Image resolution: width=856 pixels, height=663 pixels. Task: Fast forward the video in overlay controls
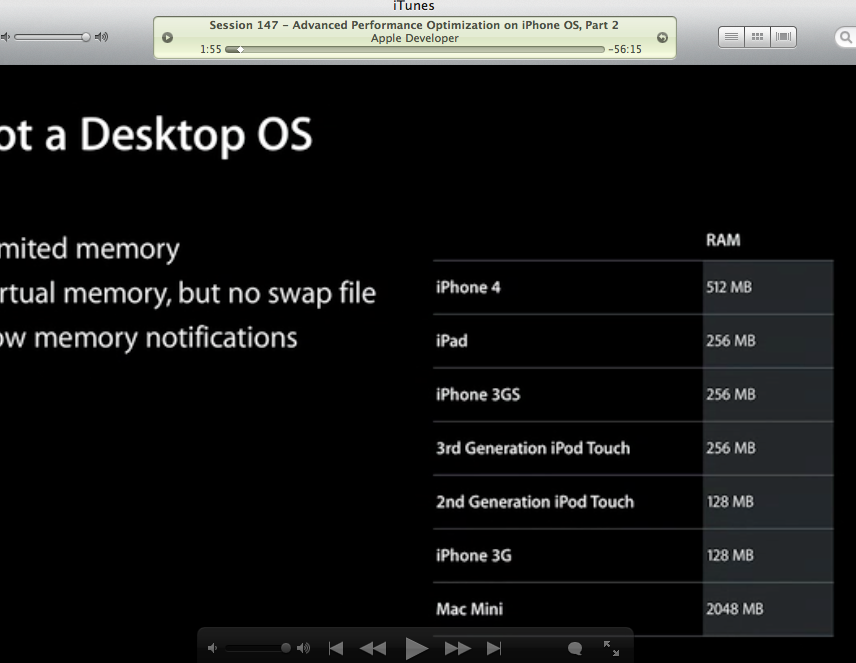tap(457, 649)
